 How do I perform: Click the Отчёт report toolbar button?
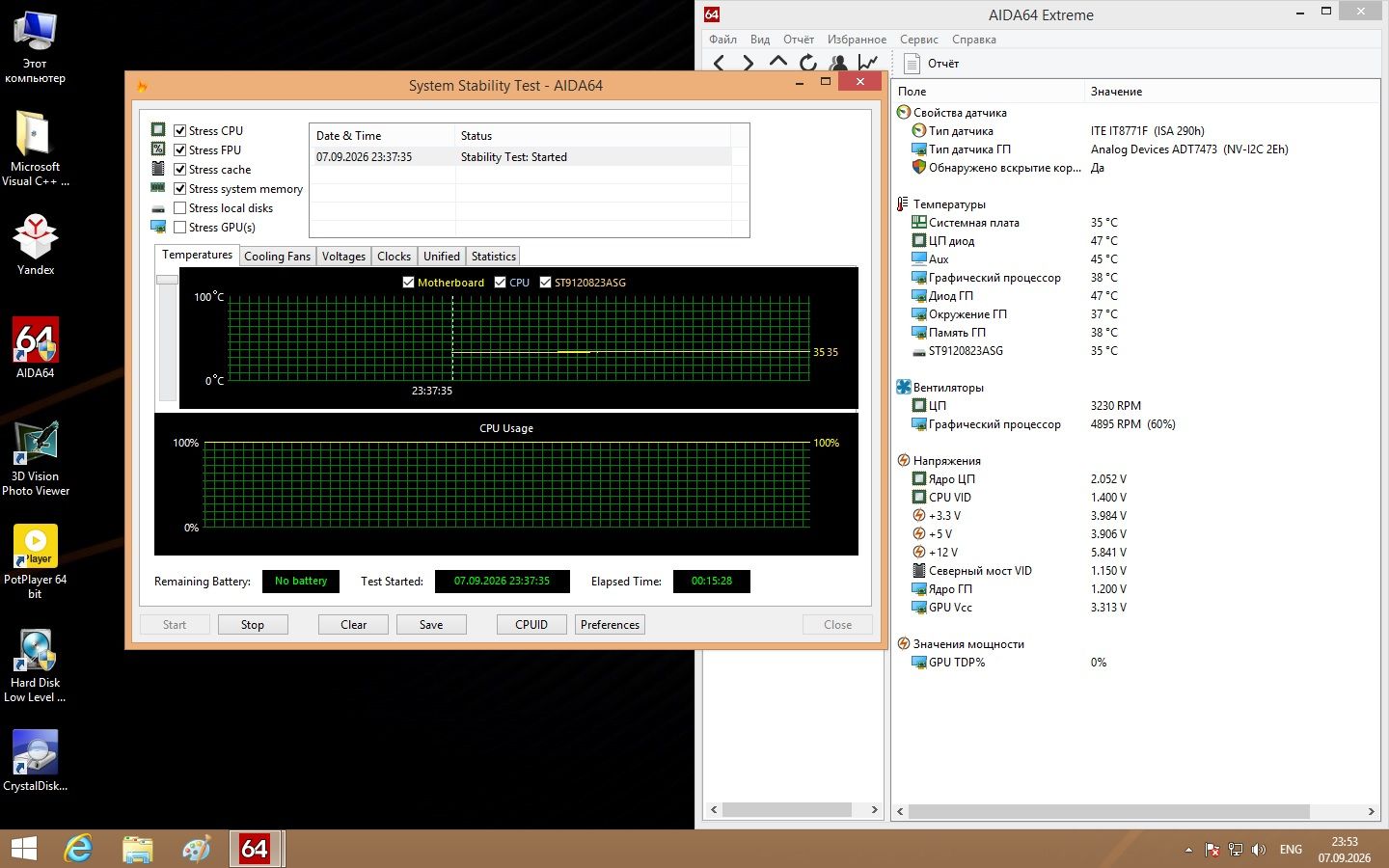pos(932,64)
